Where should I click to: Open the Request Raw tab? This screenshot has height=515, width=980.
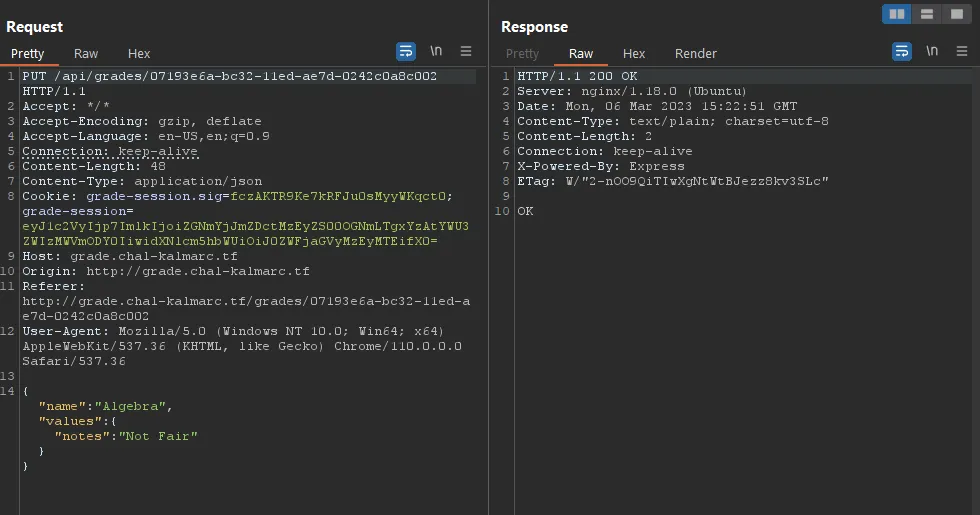tap(86, 54)
